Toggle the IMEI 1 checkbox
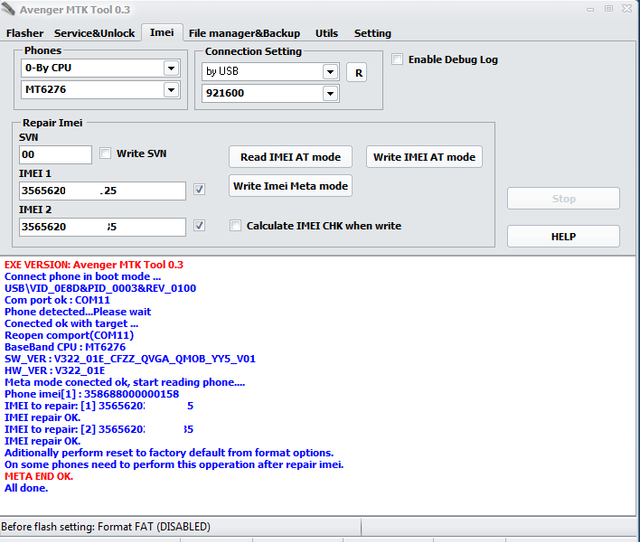Screen dimensions: 640x542 (x=199, y=189)
